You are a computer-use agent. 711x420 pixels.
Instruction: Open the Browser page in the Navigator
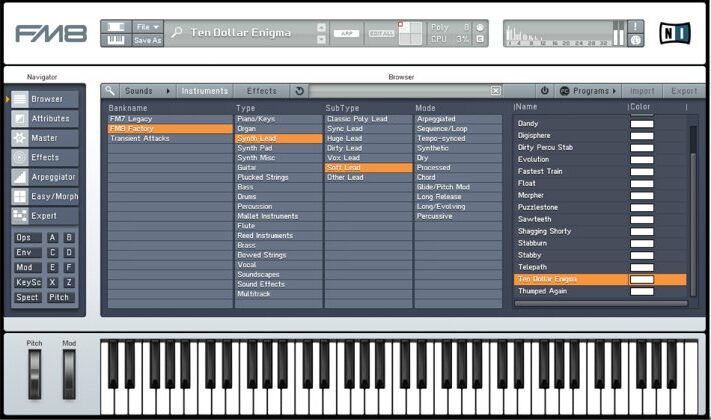[44, 99]
